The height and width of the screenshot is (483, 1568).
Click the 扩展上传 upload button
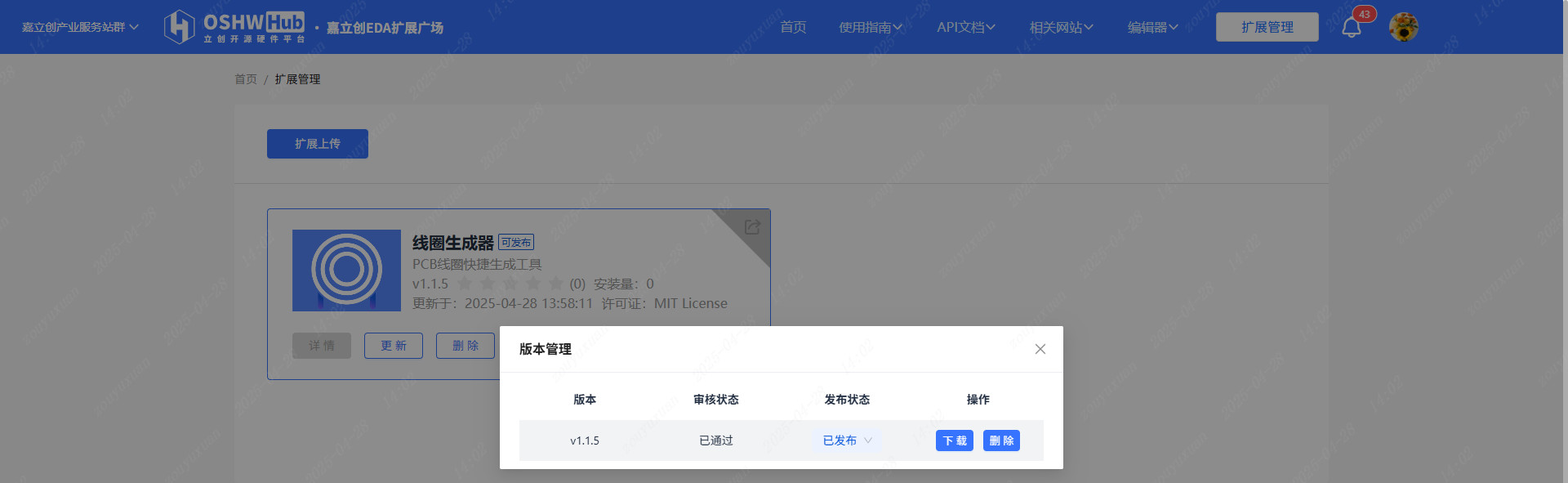(317, 144)
